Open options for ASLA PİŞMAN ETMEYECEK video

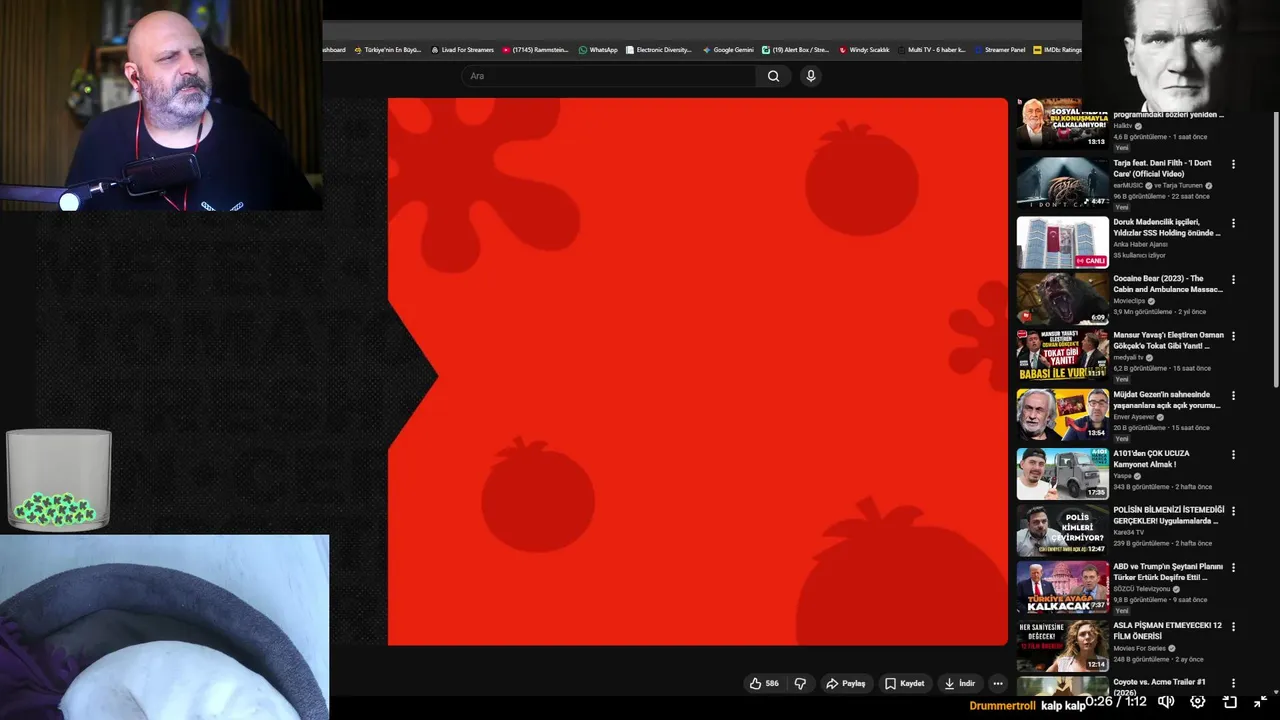point(1233,626)
